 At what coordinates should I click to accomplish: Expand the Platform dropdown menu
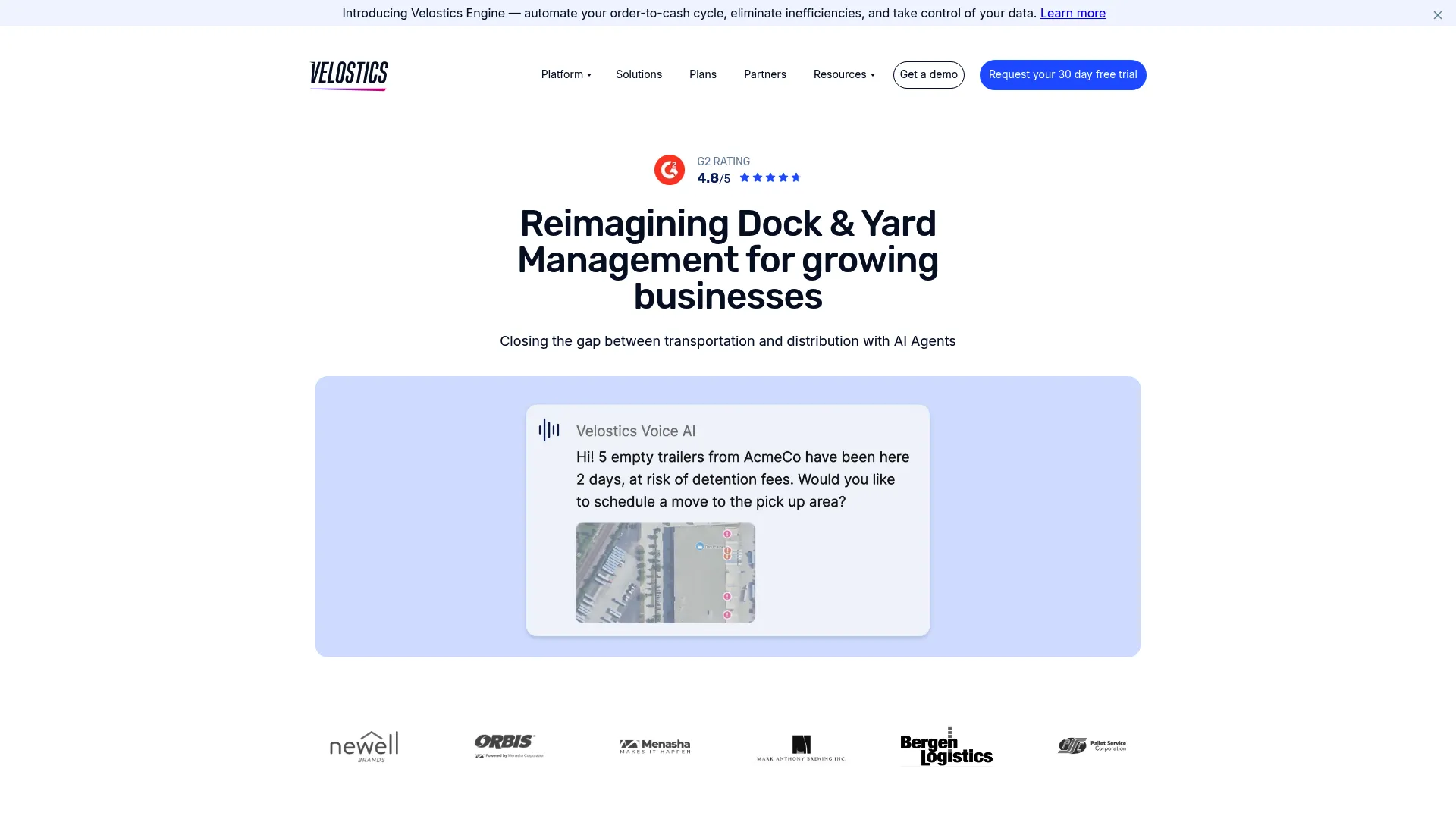[566, 74]
